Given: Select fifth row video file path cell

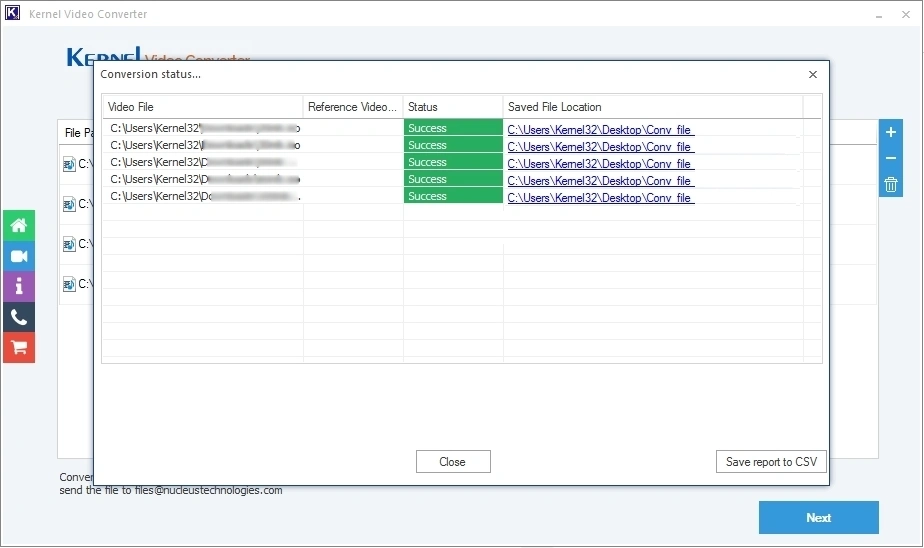Looking at the screenshot, I should 203,196.
